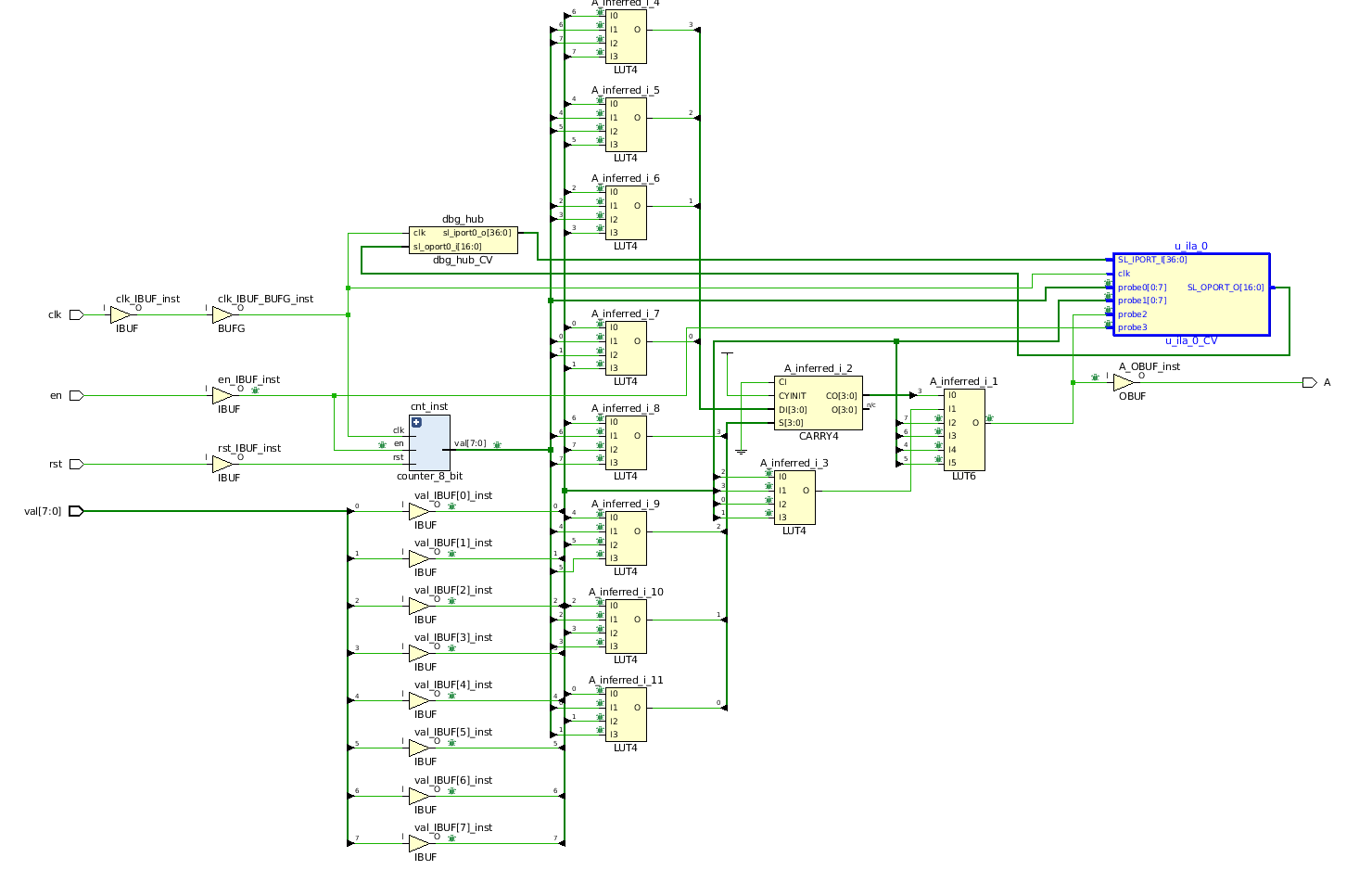Image resolution: width=1372 pixels, height=870 pixels.
Task: Select LUT4 cell A_inferred_i_4
Action: (x=626, y=35)
